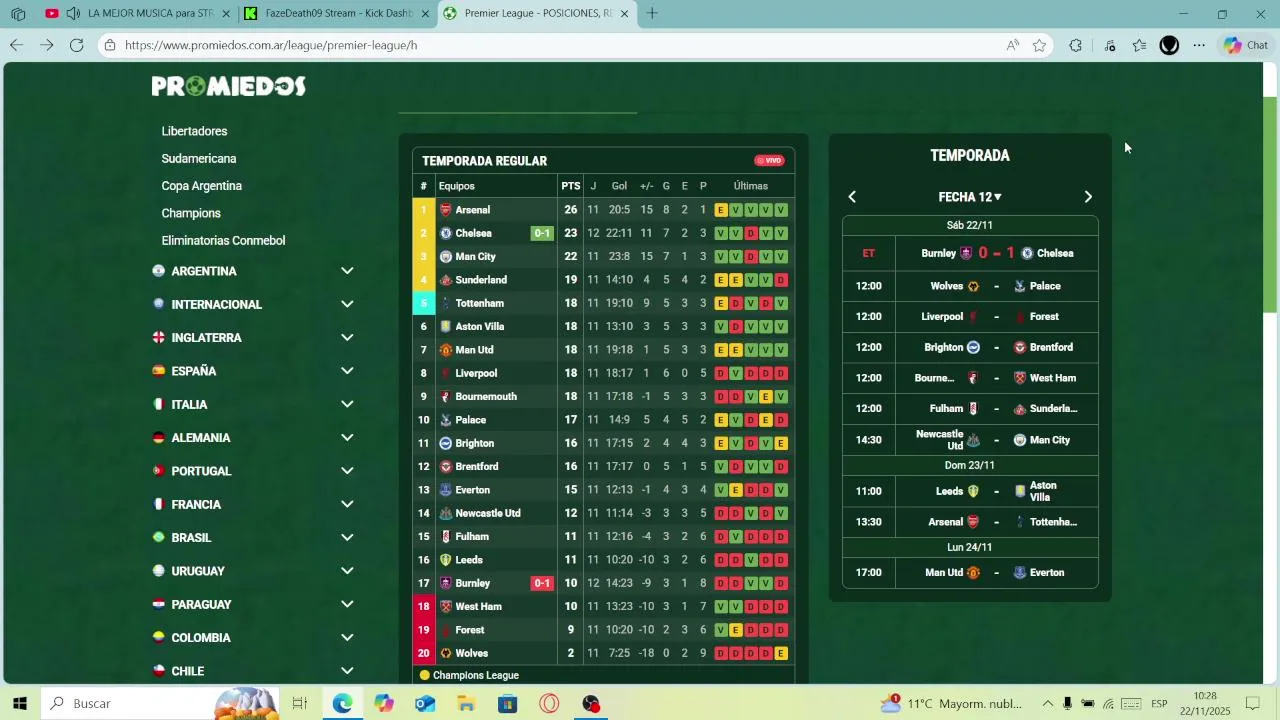Open the Sudamericana link
1280x720 pixels.
point(199,158)
